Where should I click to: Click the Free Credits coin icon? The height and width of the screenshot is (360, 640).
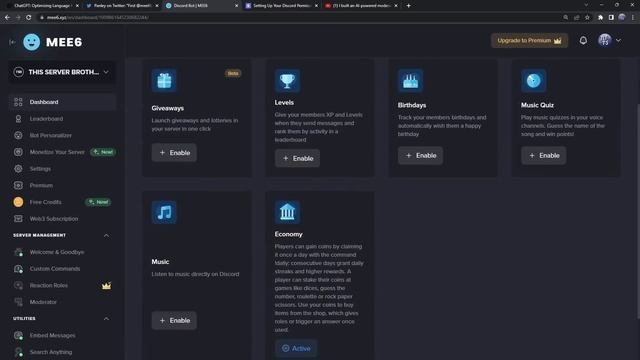point(18,202)
